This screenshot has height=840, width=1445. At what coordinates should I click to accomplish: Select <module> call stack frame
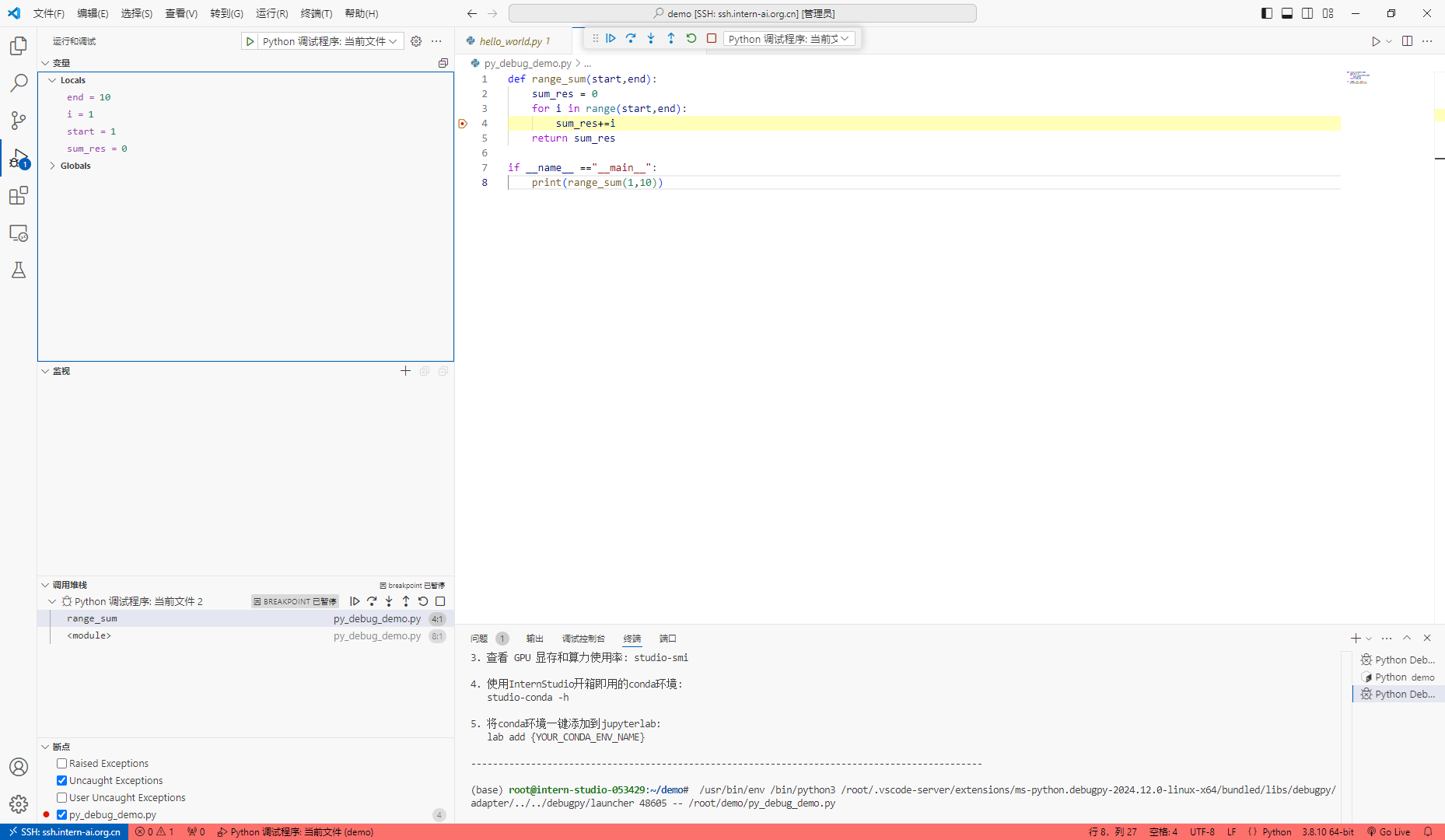[246, 635]
